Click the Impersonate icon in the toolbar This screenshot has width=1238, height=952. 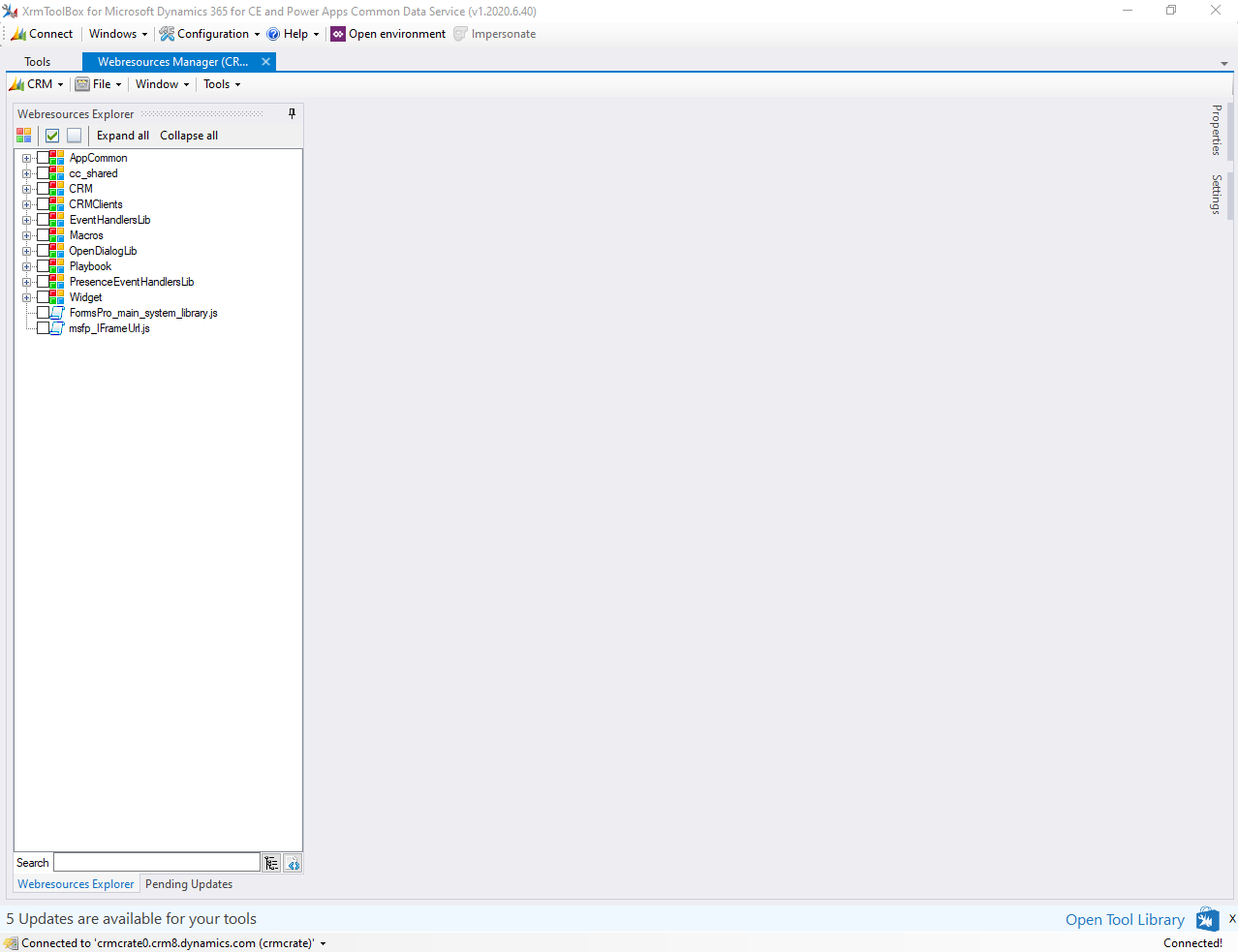pos(458,33)
